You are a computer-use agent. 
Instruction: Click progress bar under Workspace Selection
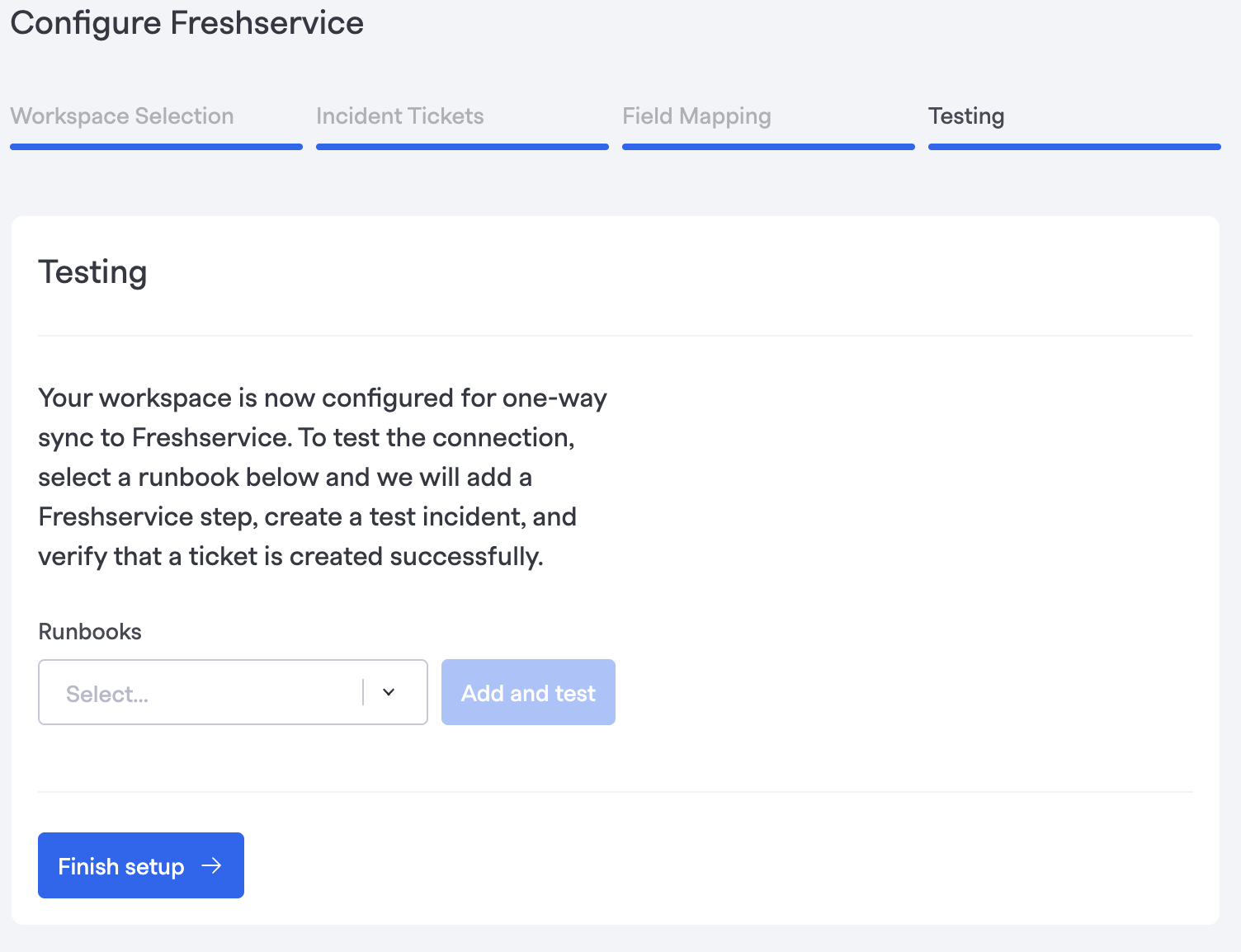coord(156,147)
